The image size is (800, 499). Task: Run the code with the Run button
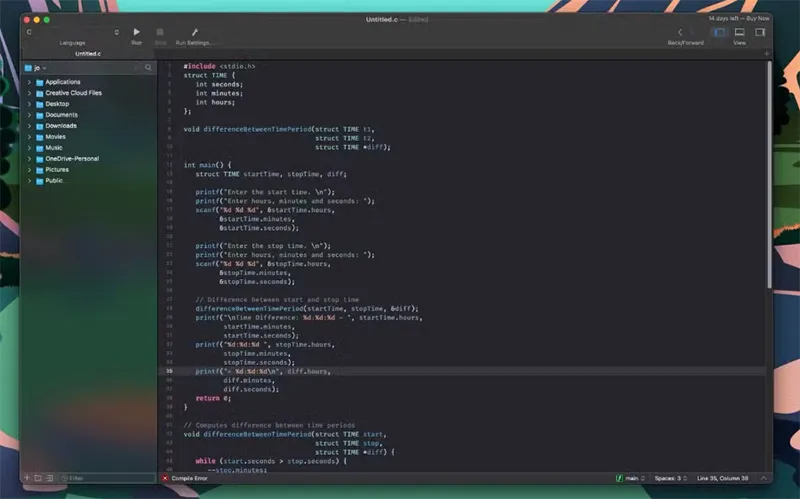pyautogui.click(x=136, y=32)
